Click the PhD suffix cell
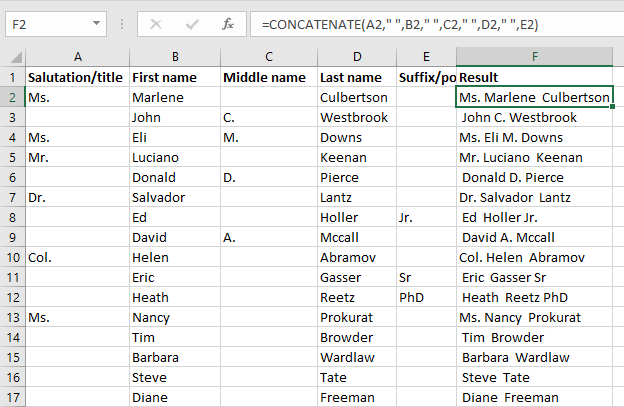 (425, 297)
